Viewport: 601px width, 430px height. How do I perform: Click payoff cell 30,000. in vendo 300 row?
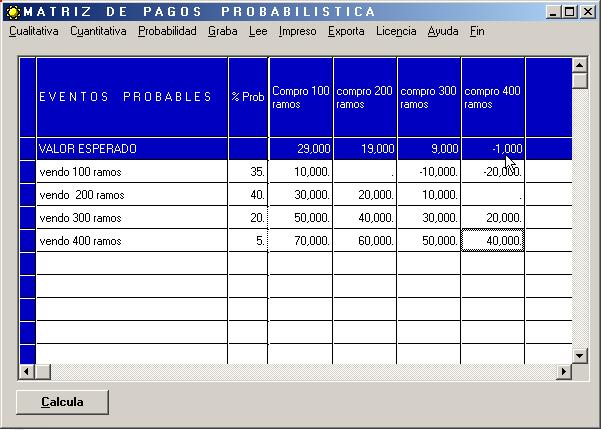point(429,218)
